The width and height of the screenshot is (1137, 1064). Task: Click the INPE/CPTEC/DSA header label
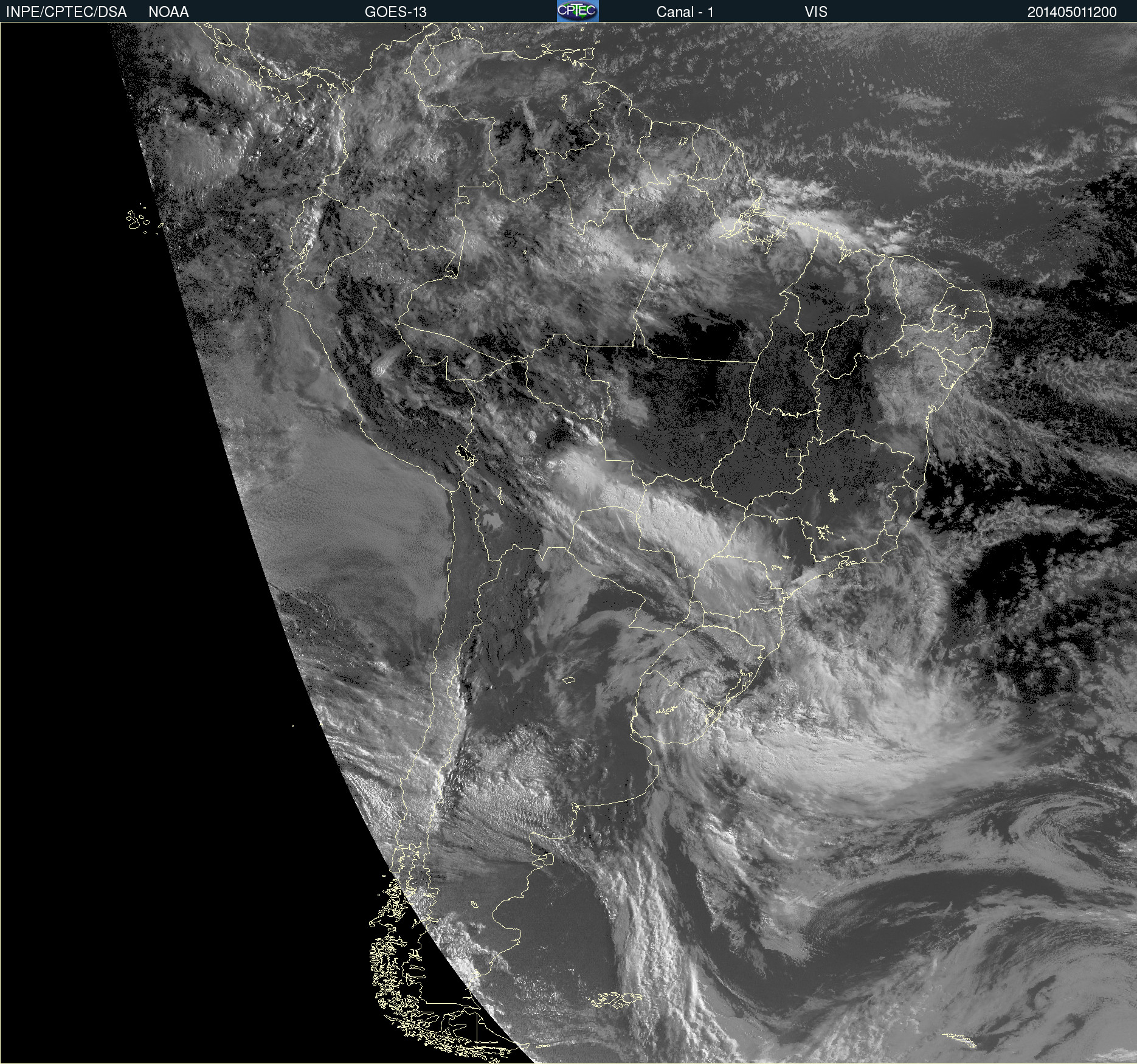coord(66,12)
